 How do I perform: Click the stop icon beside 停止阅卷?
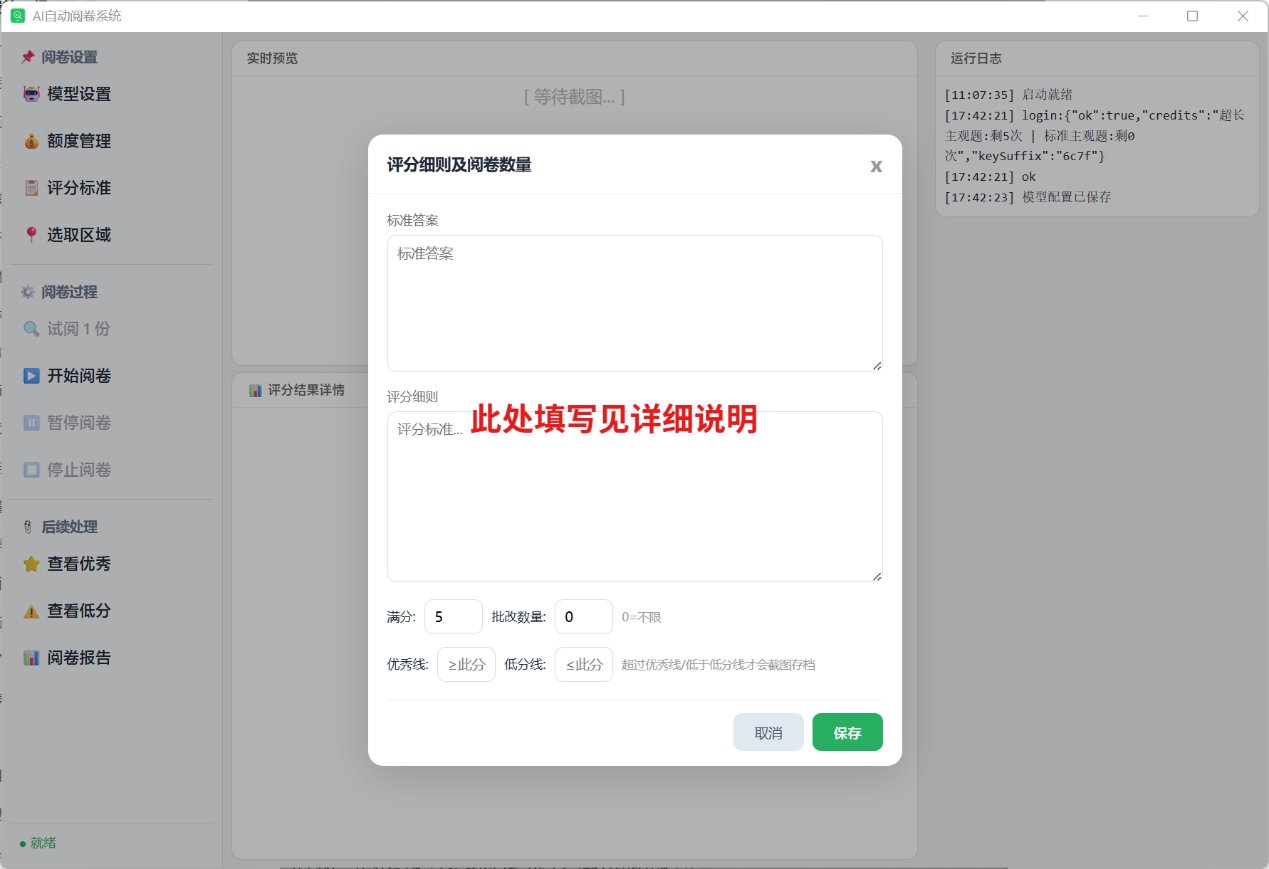pos(31,470)
